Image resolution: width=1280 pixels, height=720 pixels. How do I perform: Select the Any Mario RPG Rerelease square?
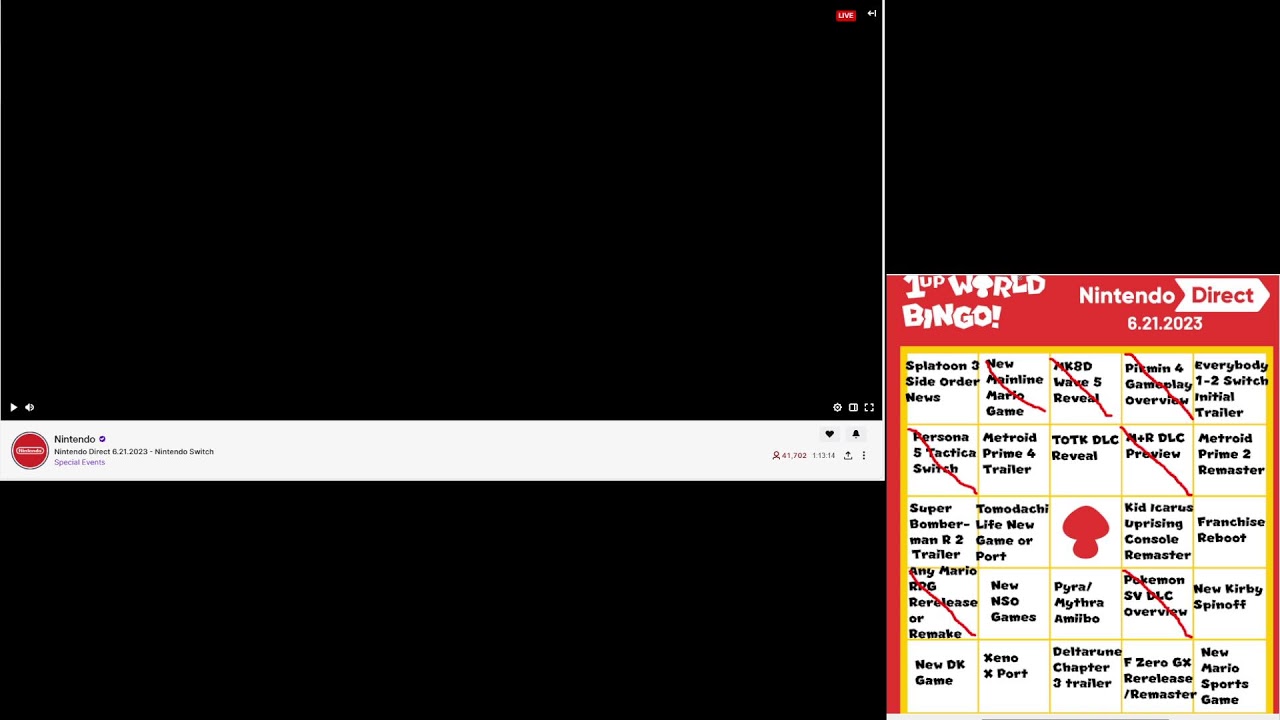pyautogui.click(x=941, y=603)
